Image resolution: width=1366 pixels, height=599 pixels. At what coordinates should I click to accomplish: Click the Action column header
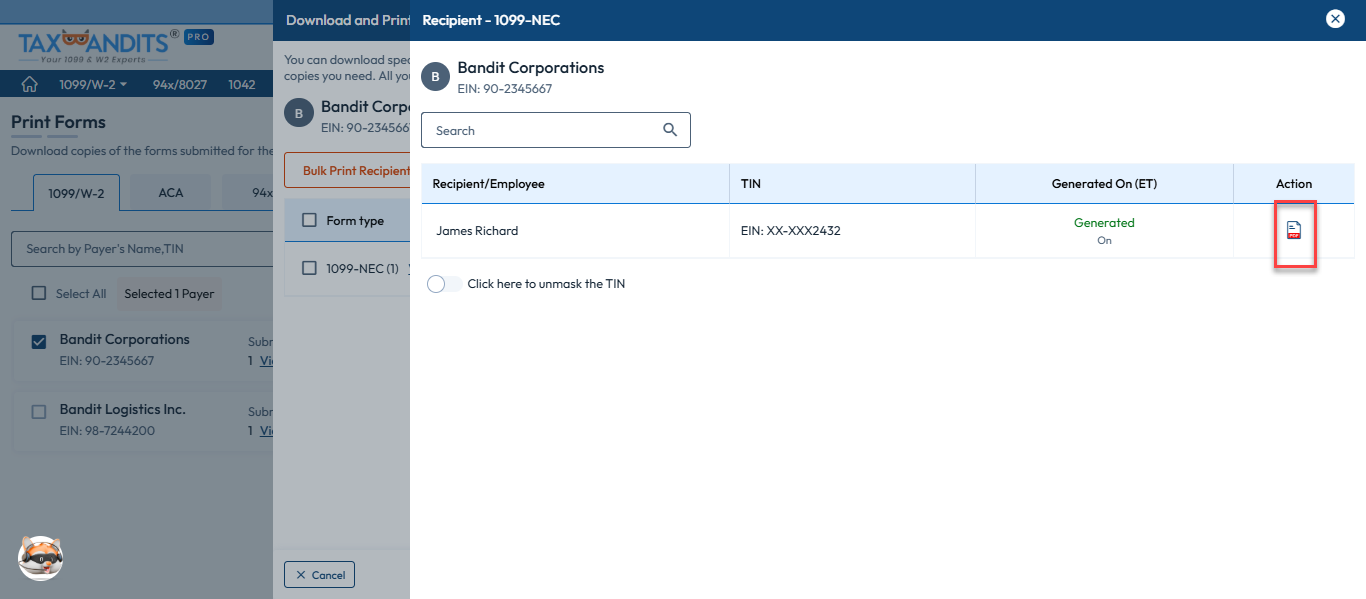click(x=1294, y=184)
